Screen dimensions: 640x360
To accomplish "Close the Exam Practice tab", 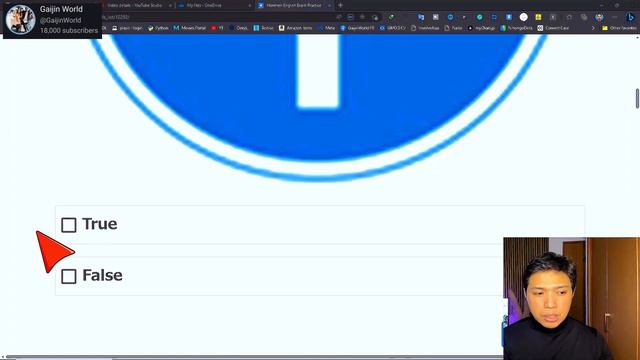I will (329, 5).
